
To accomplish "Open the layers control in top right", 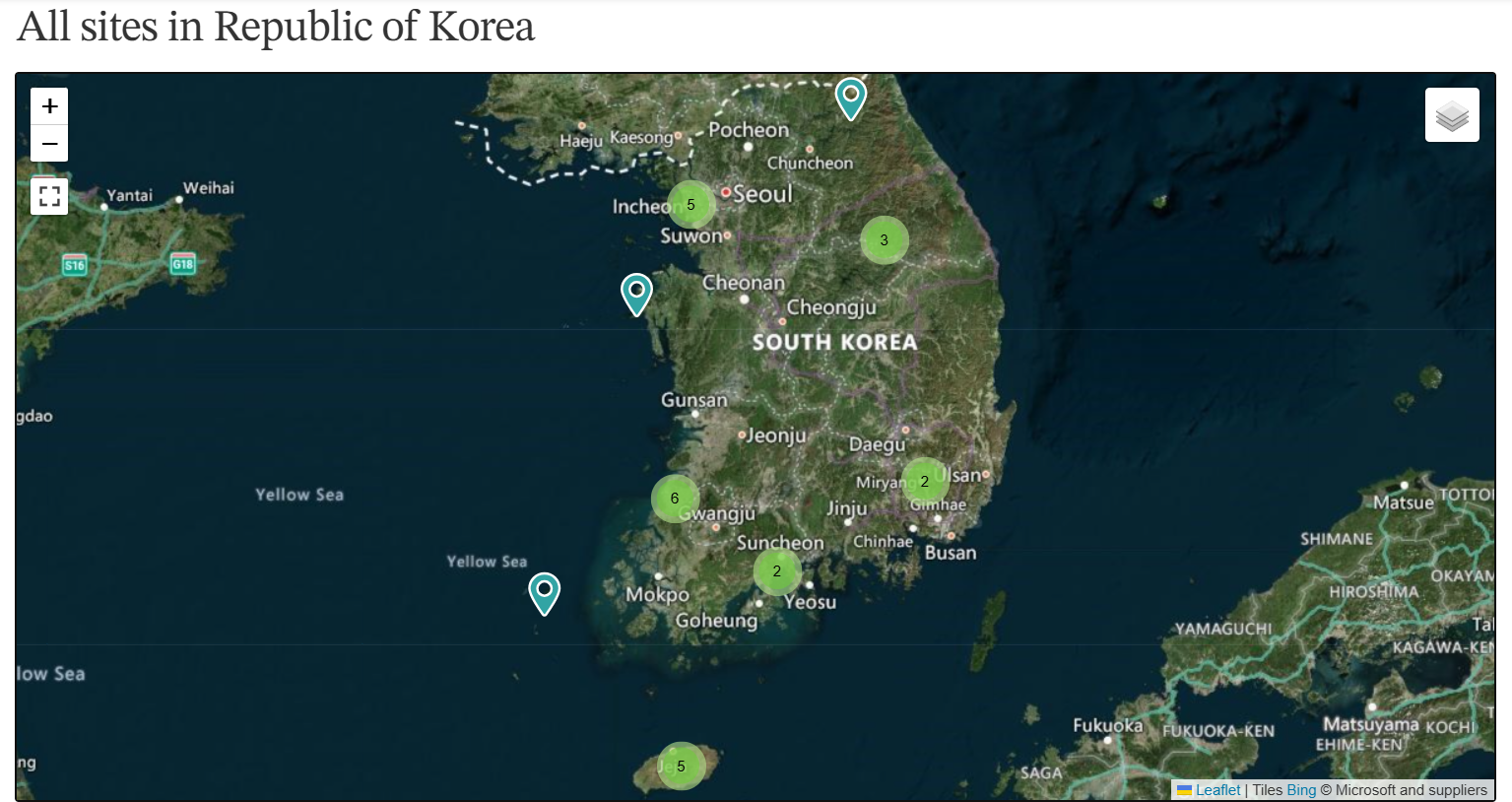I will [1451, 113].
